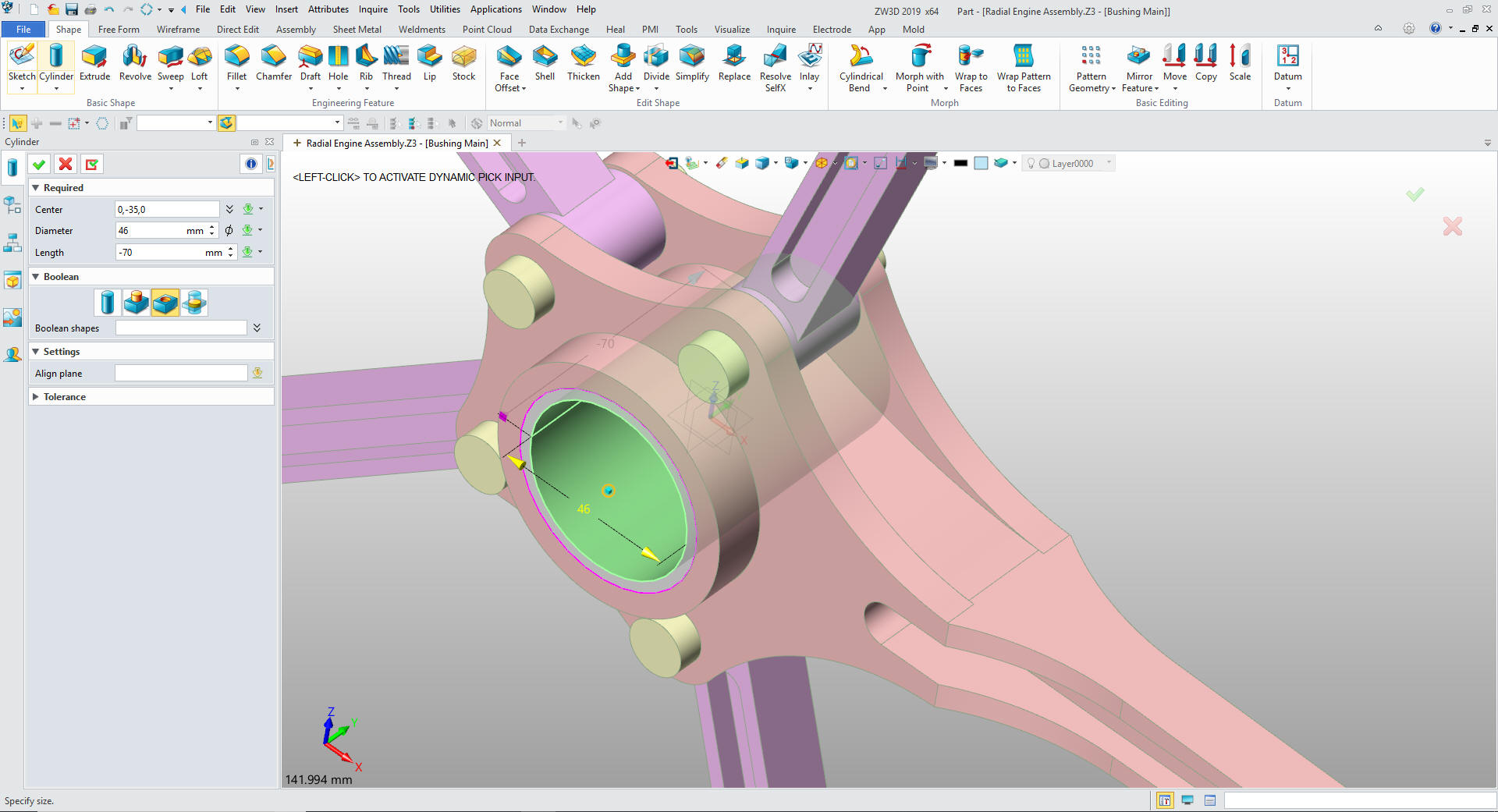The height and width of the screenshot is (812, 1498).
Task: Open a new document tab with plus
Action: [522, 143]
